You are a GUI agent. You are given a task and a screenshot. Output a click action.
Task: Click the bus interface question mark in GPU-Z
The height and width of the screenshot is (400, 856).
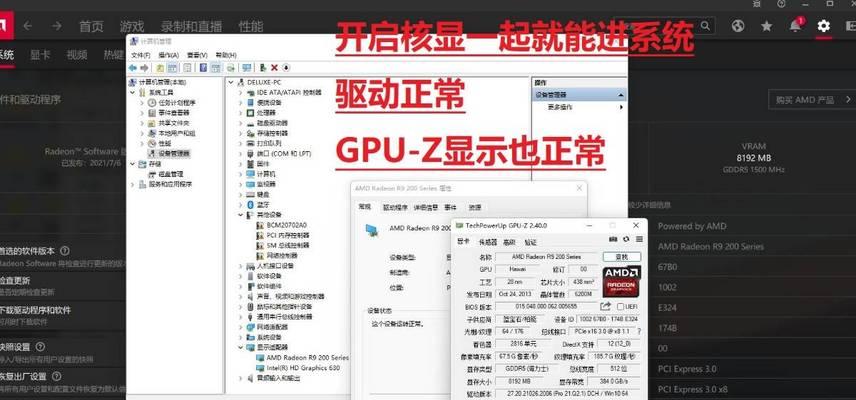point(639,331)
